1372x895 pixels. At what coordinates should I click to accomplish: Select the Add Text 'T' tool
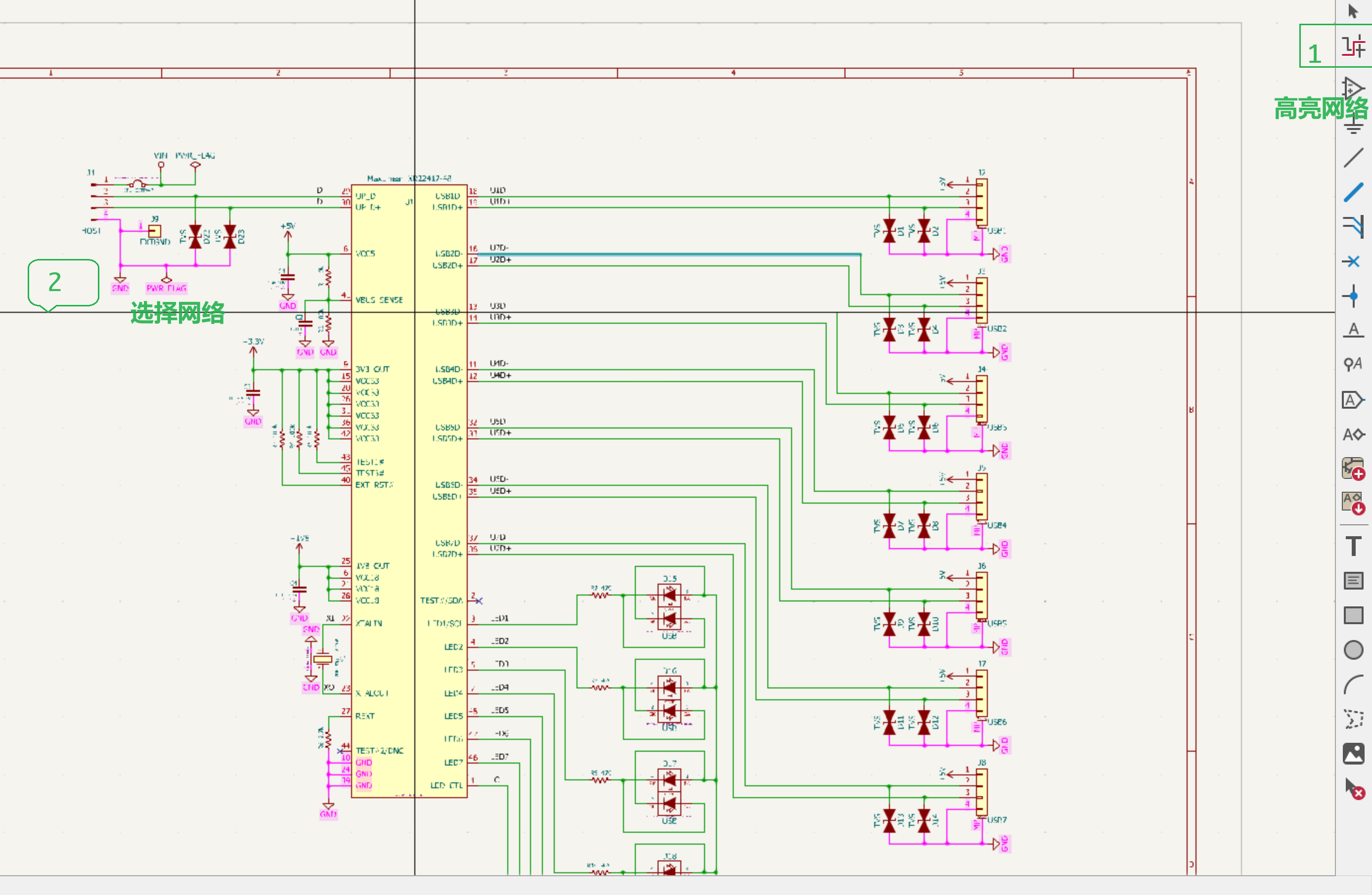pyautogui.click(x=1353, y=545)
